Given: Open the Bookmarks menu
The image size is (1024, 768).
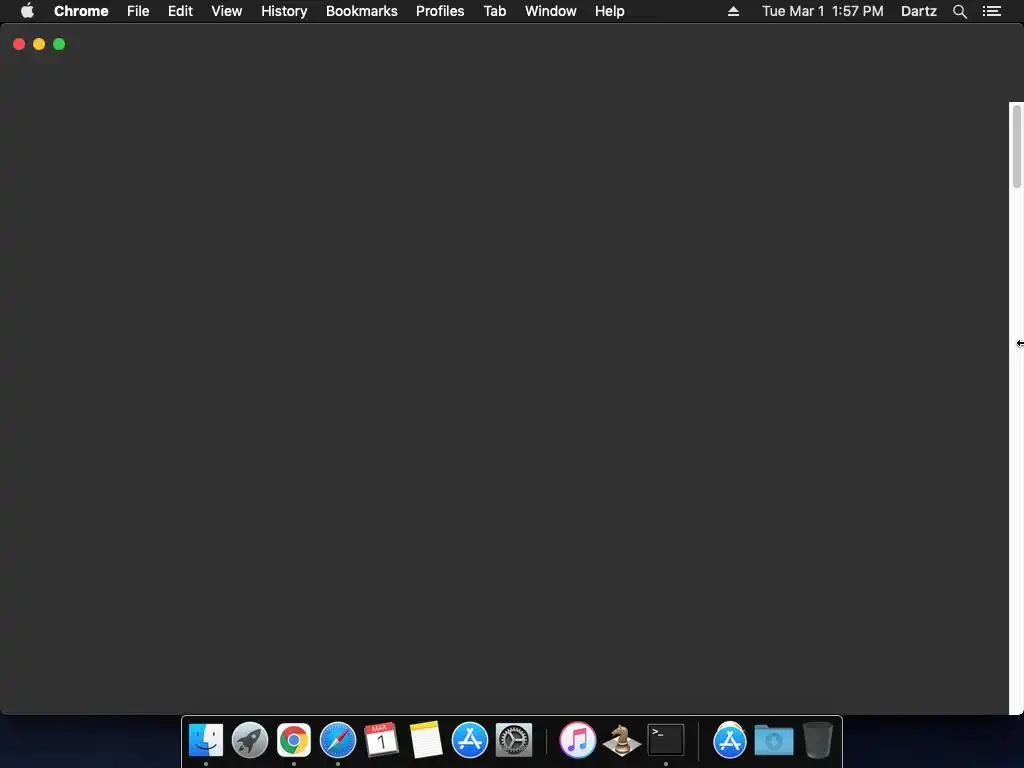Looking at the screenshot, I should pyautogui.click(x=362, y=11).
